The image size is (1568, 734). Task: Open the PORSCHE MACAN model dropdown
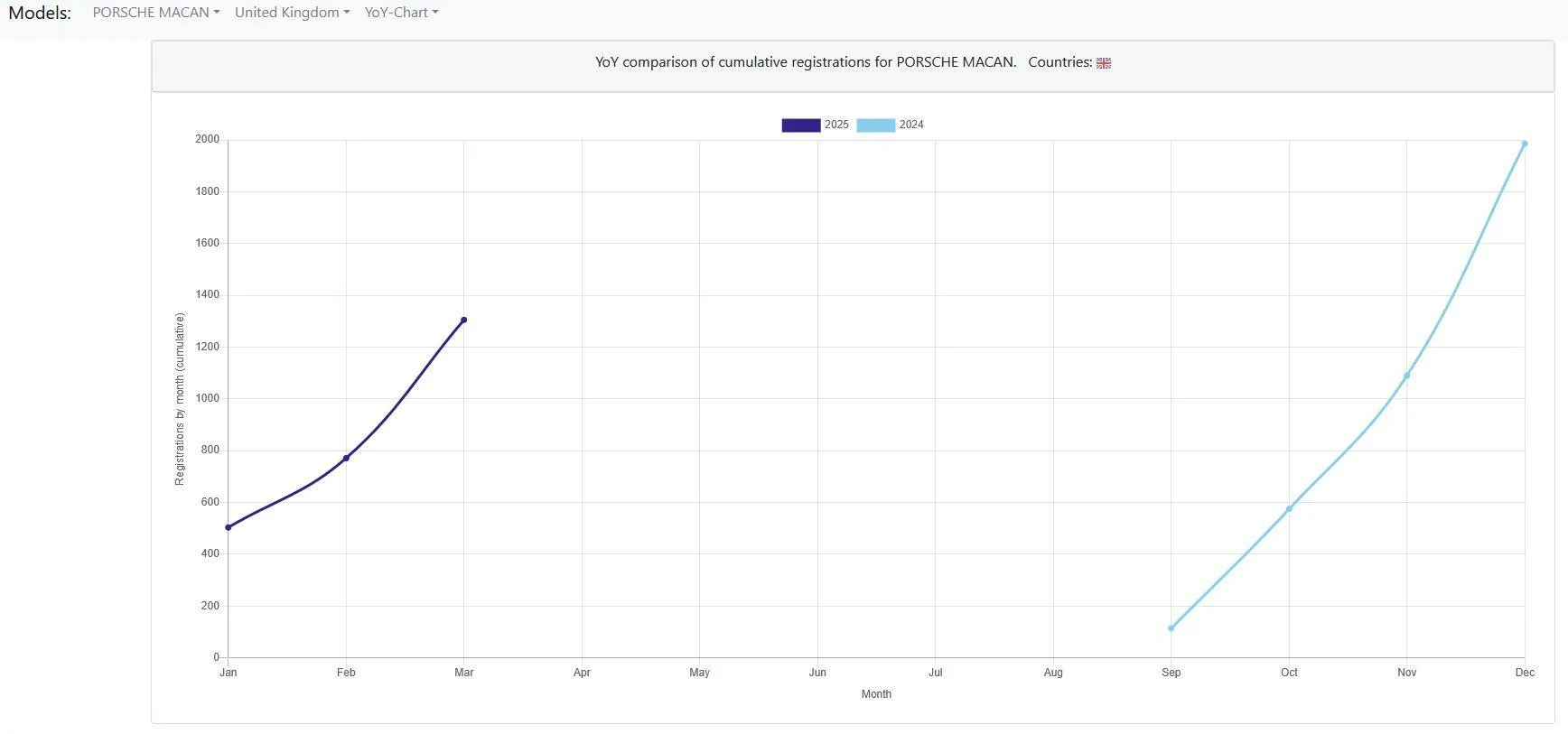(155, 13)
